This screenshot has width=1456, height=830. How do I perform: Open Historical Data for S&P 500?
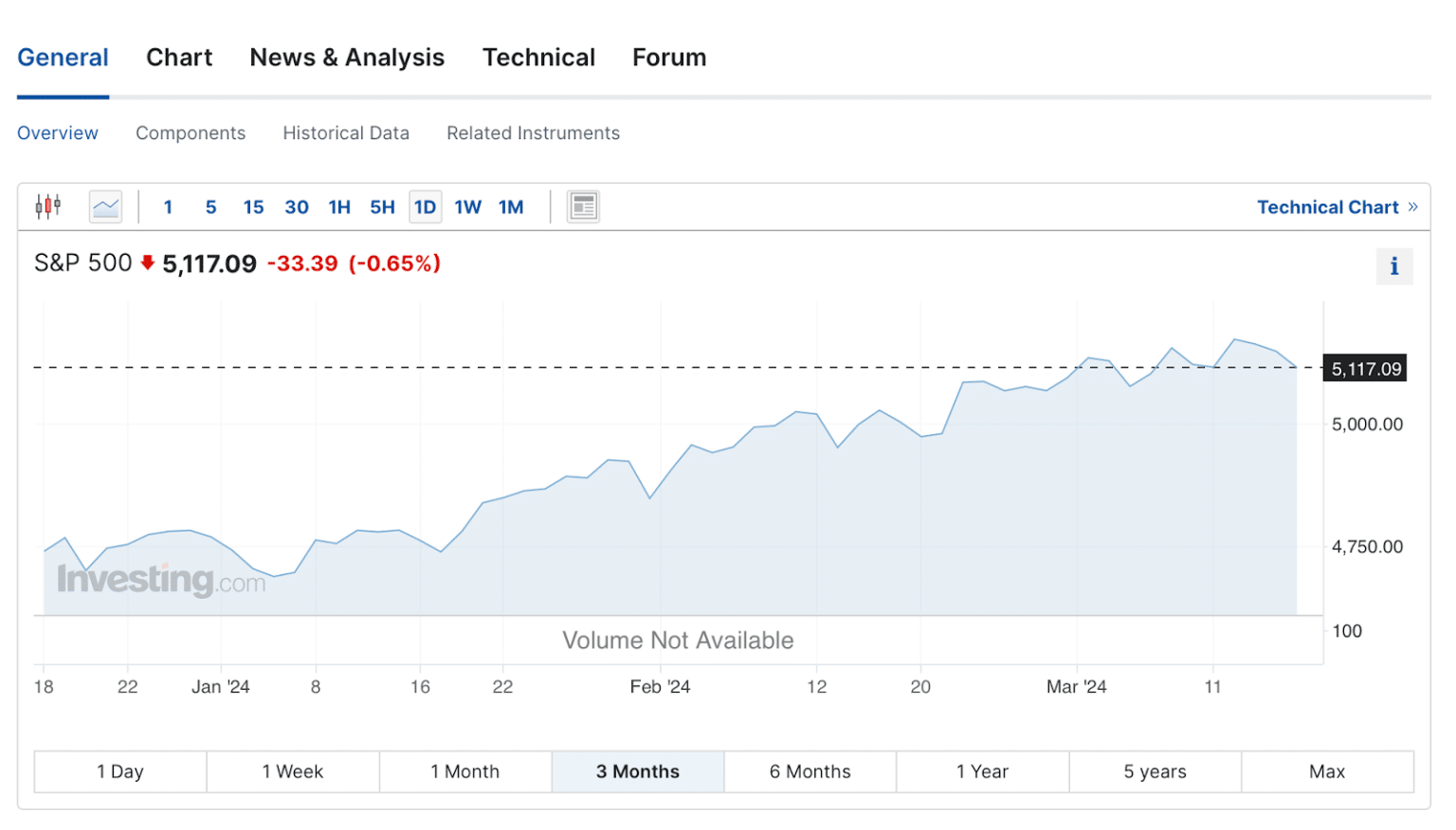tap(346, 133)
